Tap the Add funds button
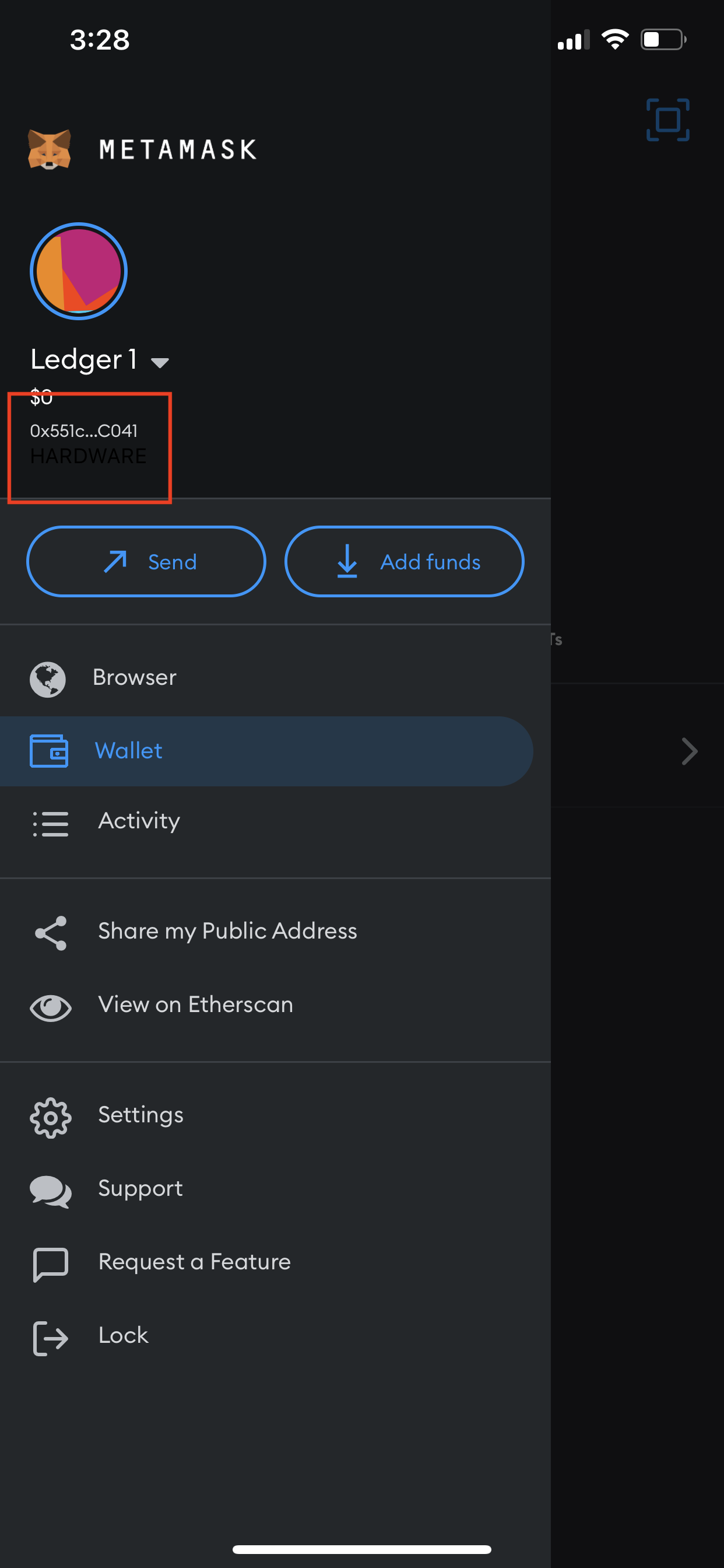 tap(403, 561)
